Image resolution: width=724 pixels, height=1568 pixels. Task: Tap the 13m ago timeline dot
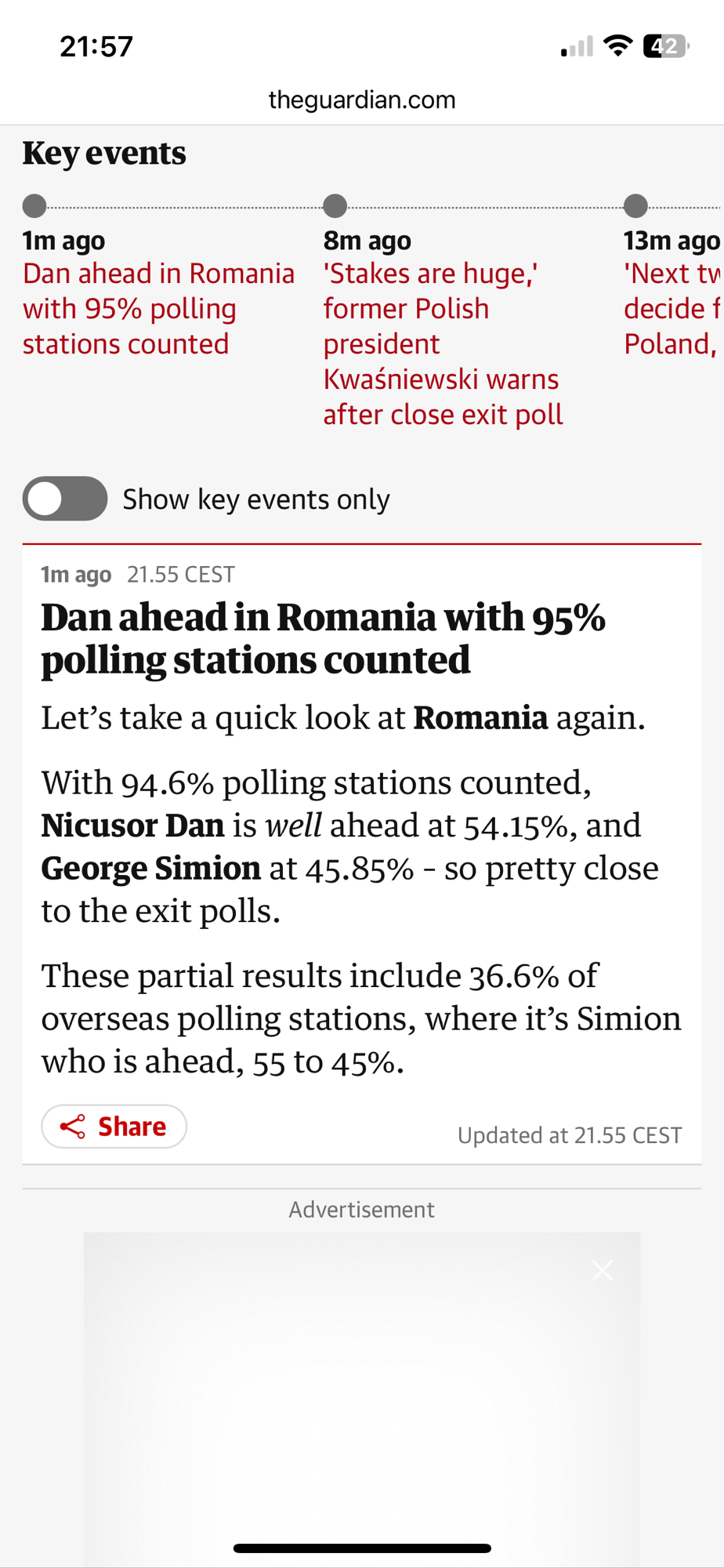635,206
